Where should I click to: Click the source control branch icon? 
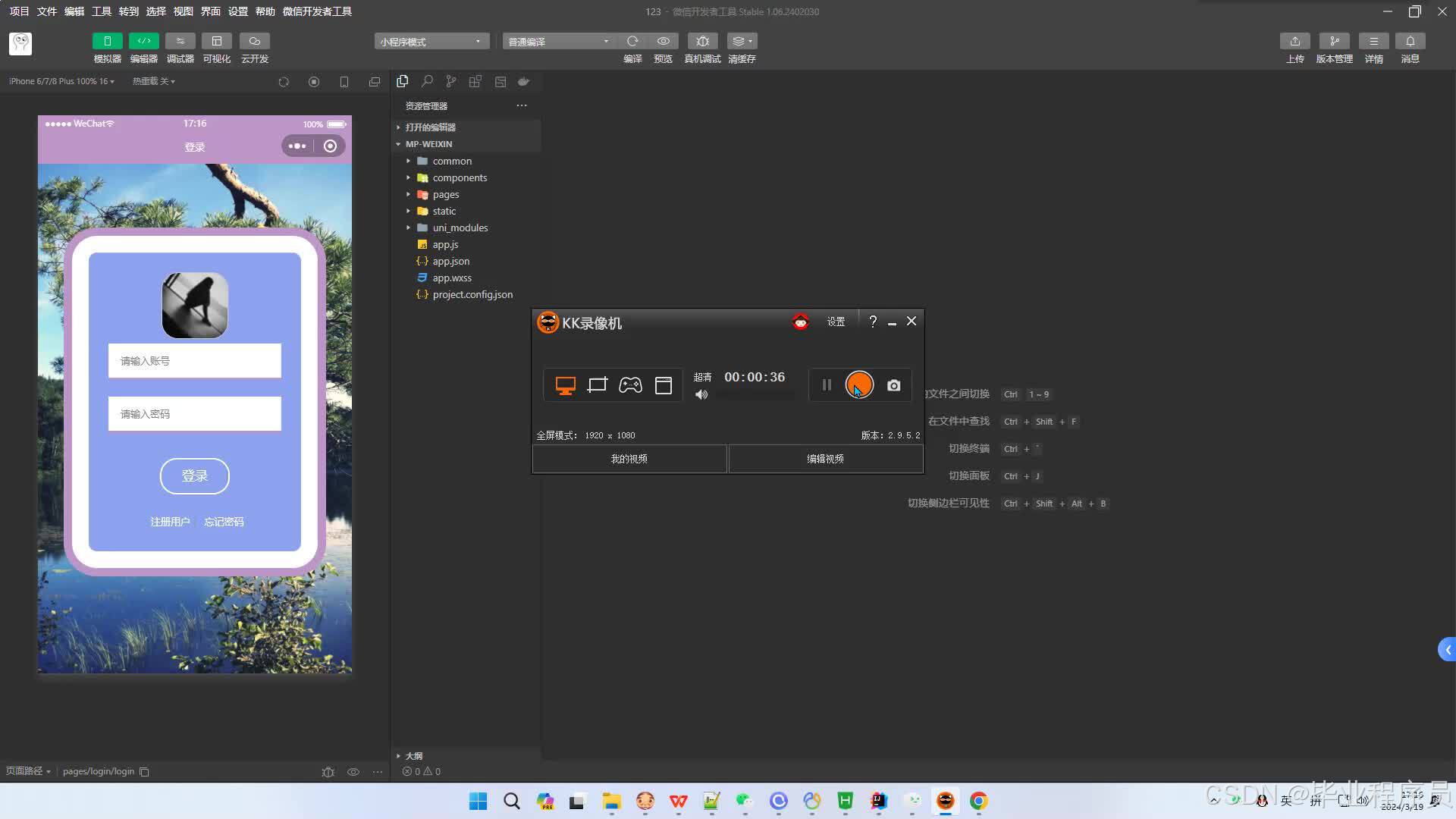coord(451,81)
